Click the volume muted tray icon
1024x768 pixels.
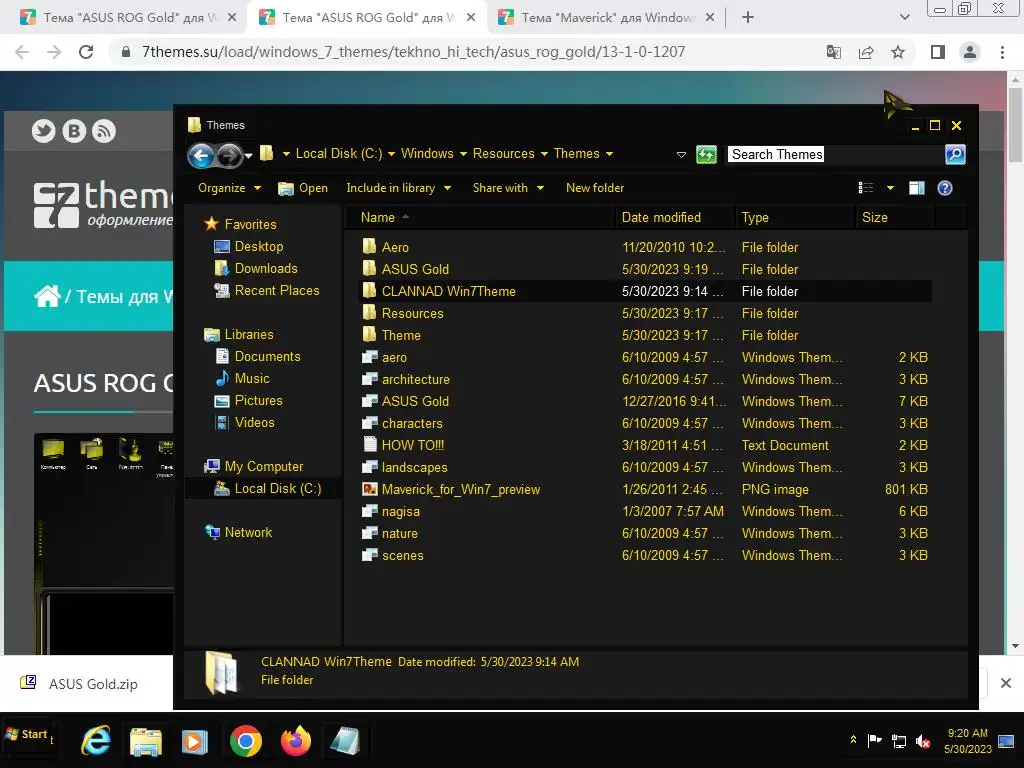(923, 741)
